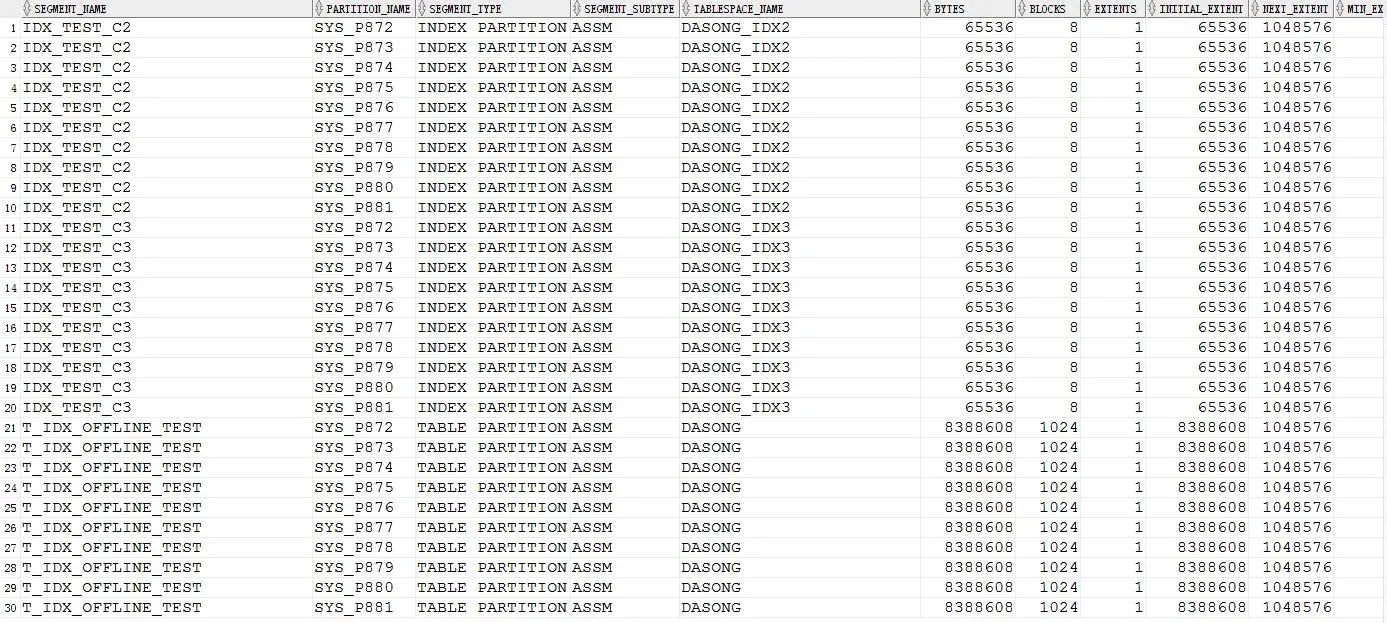Image resolution: width=1387 pixels, height=623 pixels.
Task: Select the blocks value 1024 in row 25
Action: click(1059, 507)
